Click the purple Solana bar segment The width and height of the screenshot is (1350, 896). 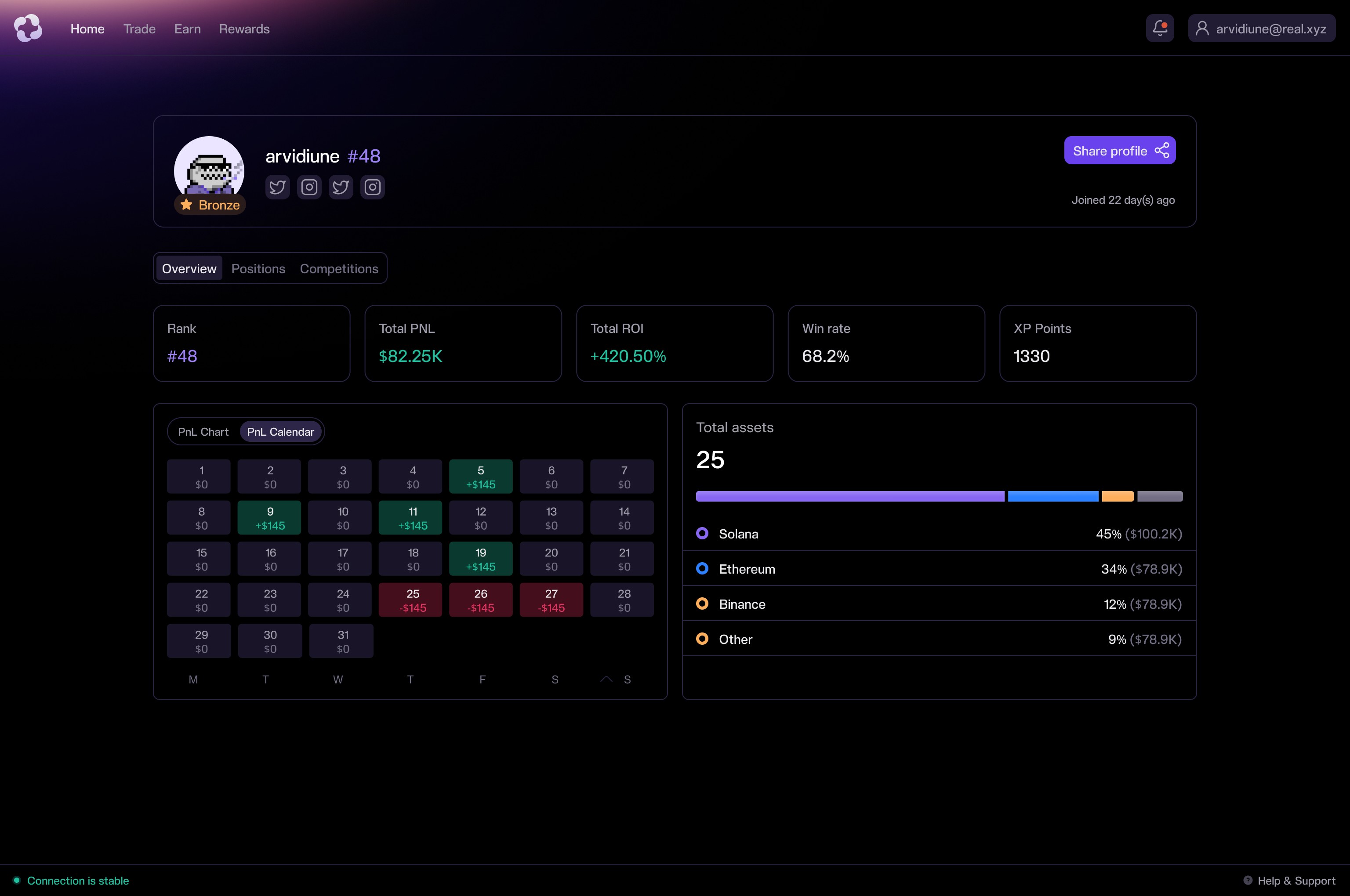849,496
